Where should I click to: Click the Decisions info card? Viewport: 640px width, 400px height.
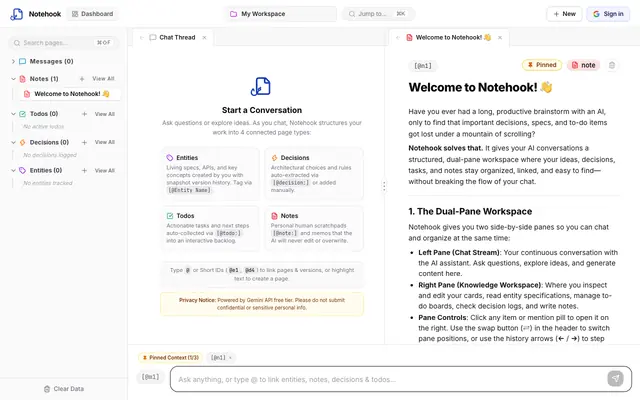[x=314, y=173]
